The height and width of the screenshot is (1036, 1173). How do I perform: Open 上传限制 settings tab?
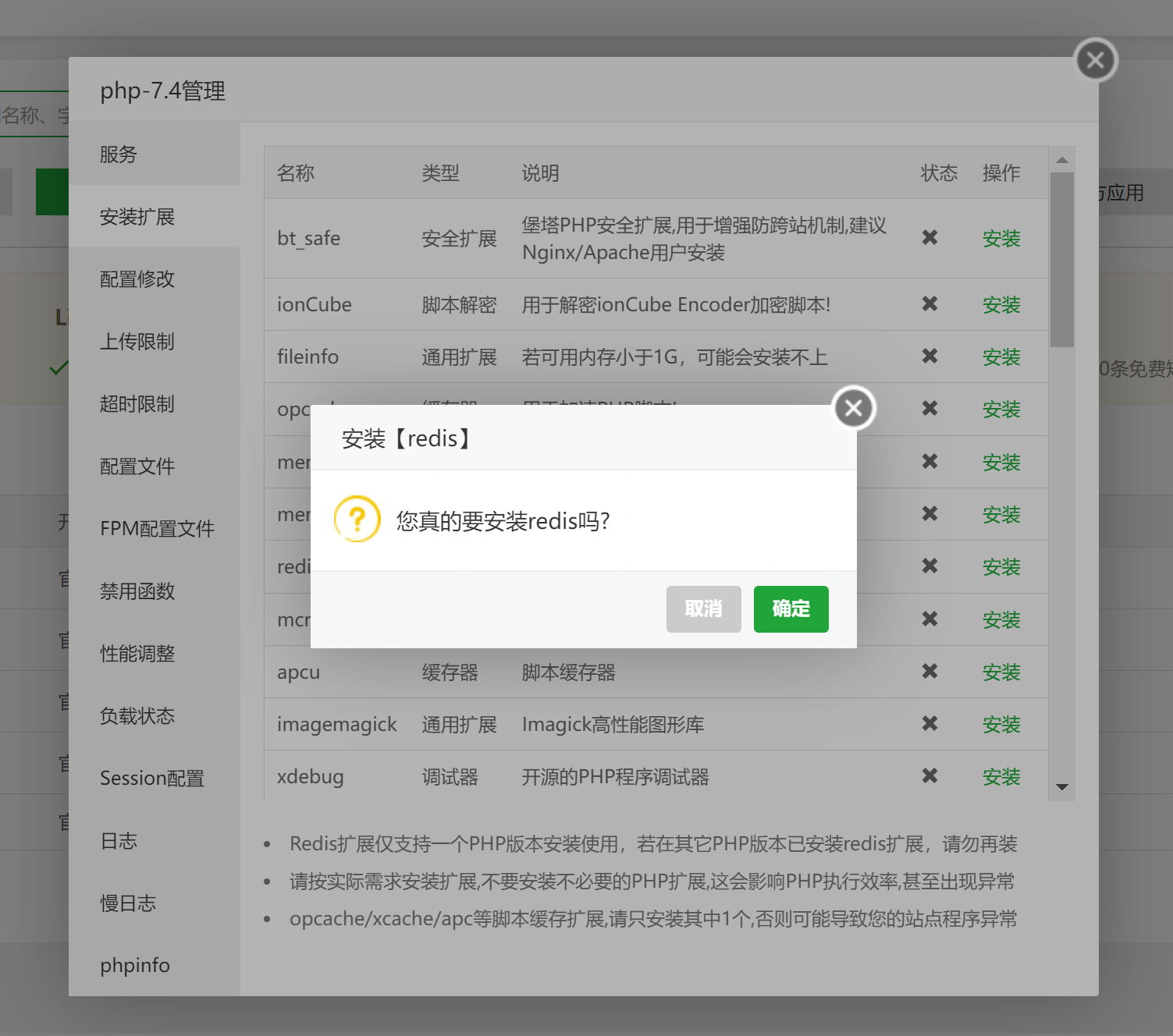137,342
